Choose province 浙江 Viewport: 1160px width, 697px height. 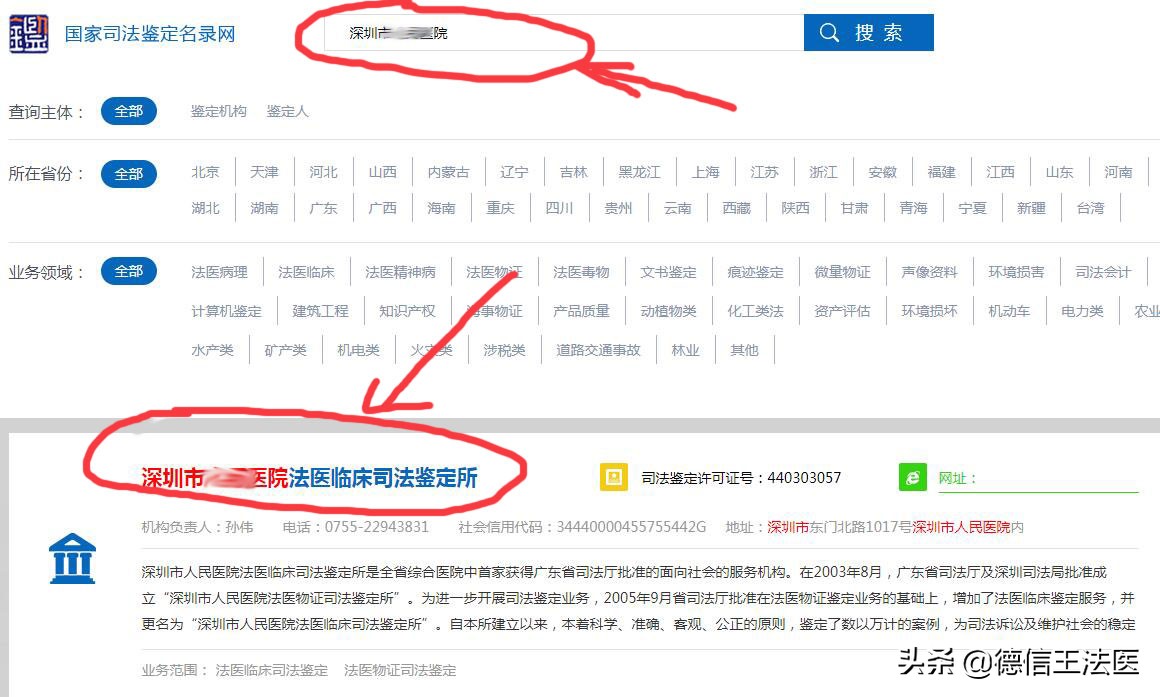823,172
